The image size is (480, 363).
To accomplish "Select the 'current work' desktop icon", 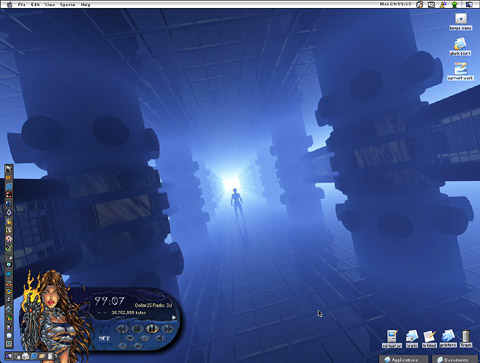I will 460,71.
